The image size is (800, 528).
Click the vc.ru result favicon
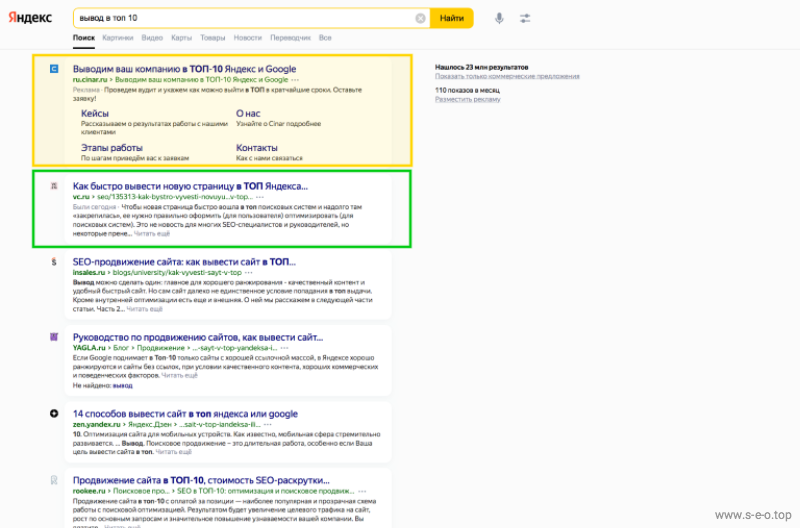tap(54, 186)
